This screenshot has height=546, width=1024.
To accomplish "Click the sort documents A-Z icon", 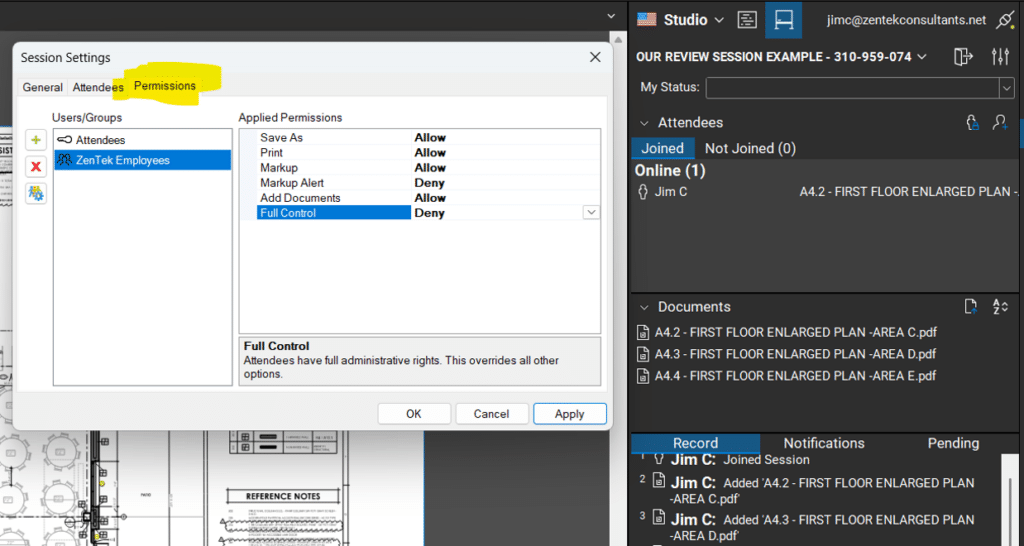I will point(1000,306).
